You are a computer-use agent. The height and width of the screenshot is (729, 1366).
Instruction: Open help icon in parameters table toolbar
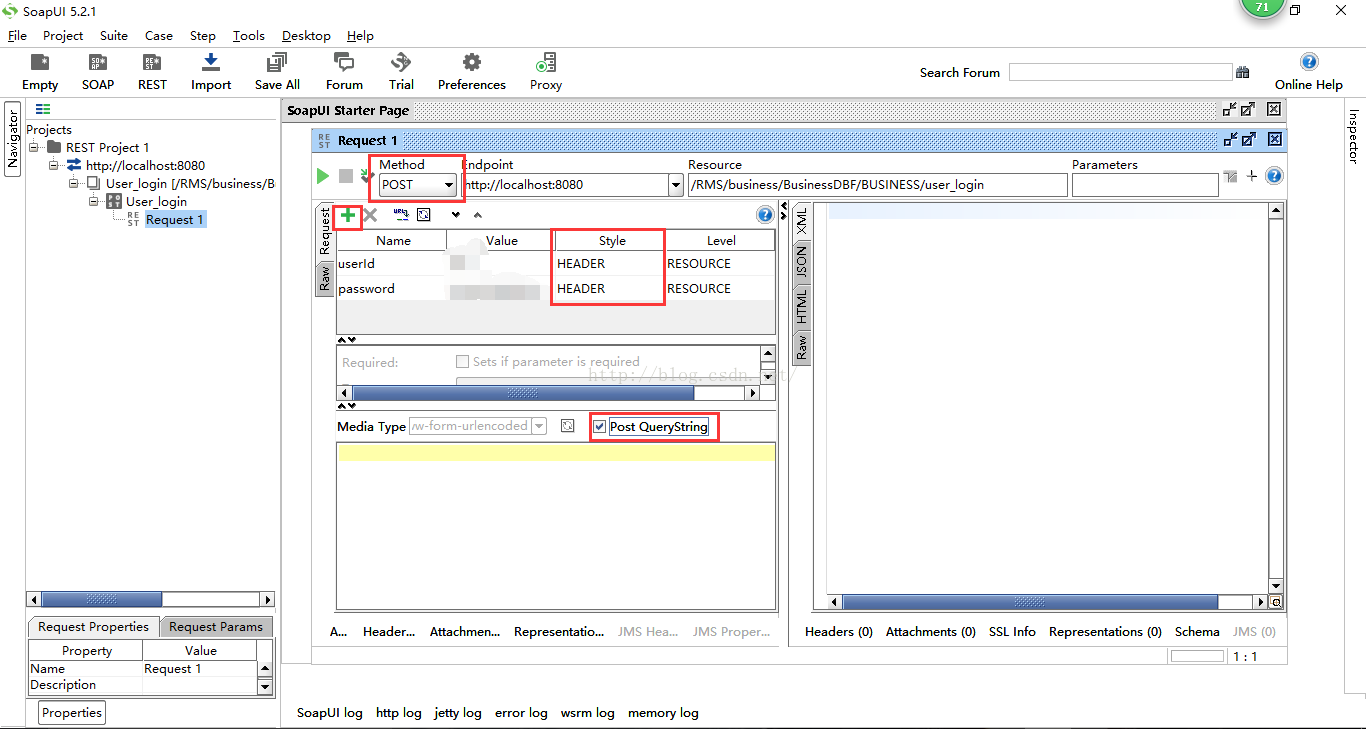[765, 215]
